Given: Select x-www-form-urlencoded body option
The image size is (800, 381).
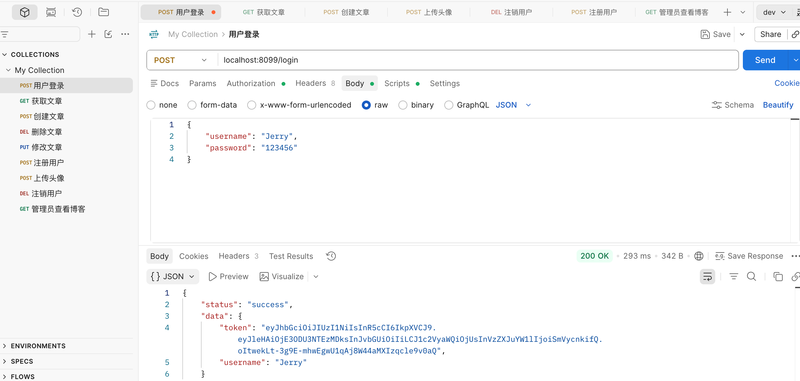Looking at the screenshot, I should coord(252,105).
